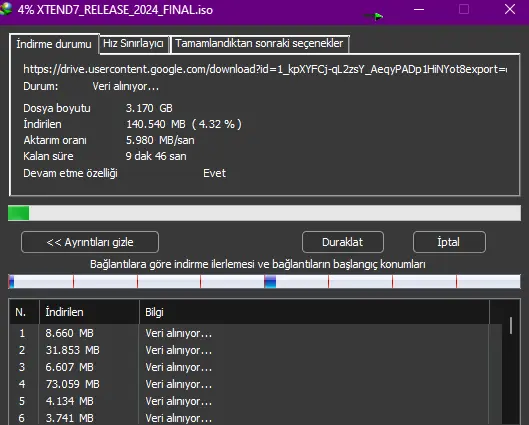Image resolution: width=529 pixels, height=425 pixels.
Task: Select connection row 2 with 31.853 MB
Action: 255,350
